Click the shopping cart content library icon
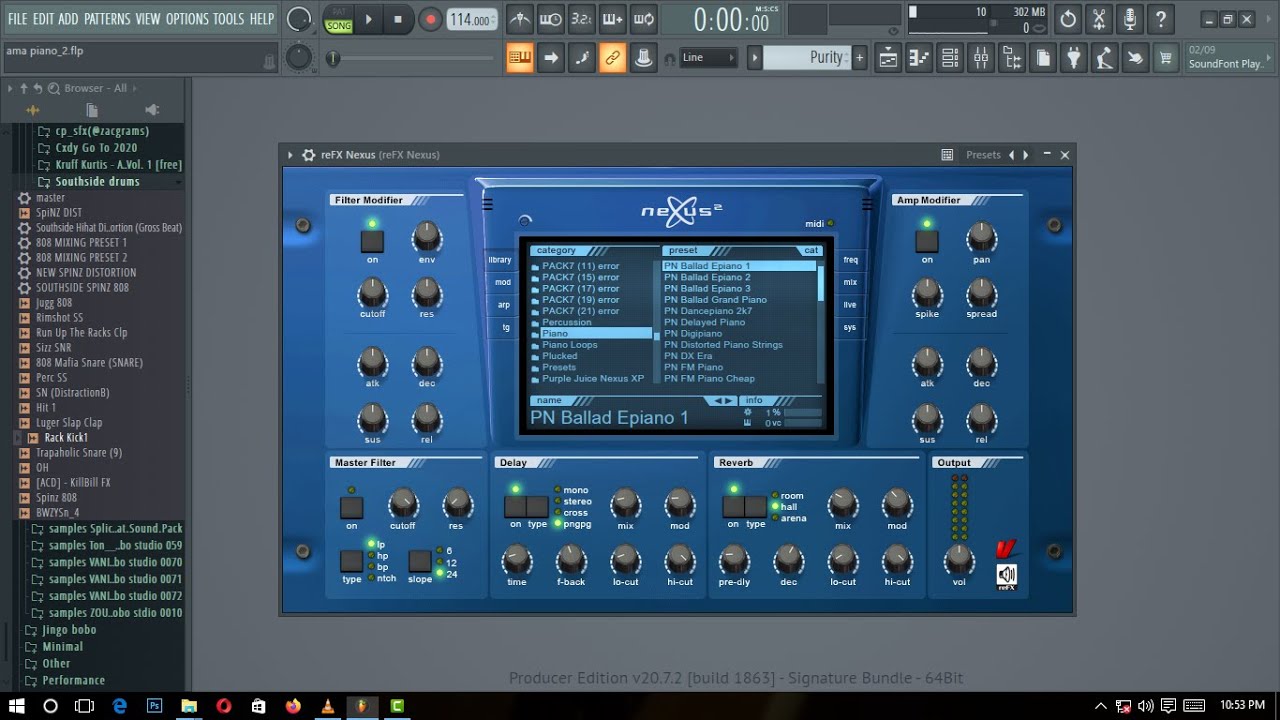The image size is (1280, 720). click(1166, 58)
